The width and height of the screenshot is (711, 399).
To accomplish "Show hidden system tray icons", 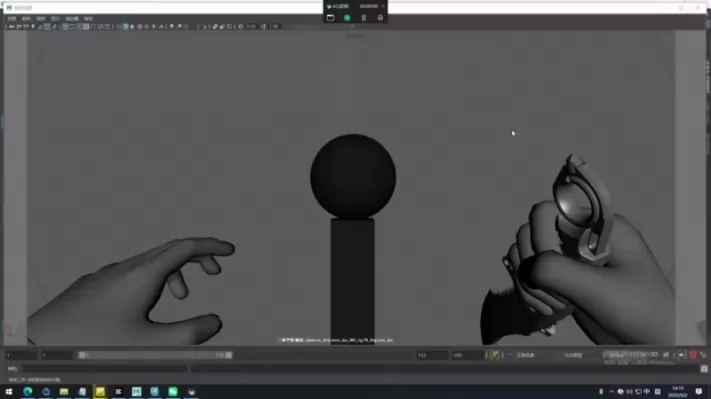I will [x=611, y=392].
